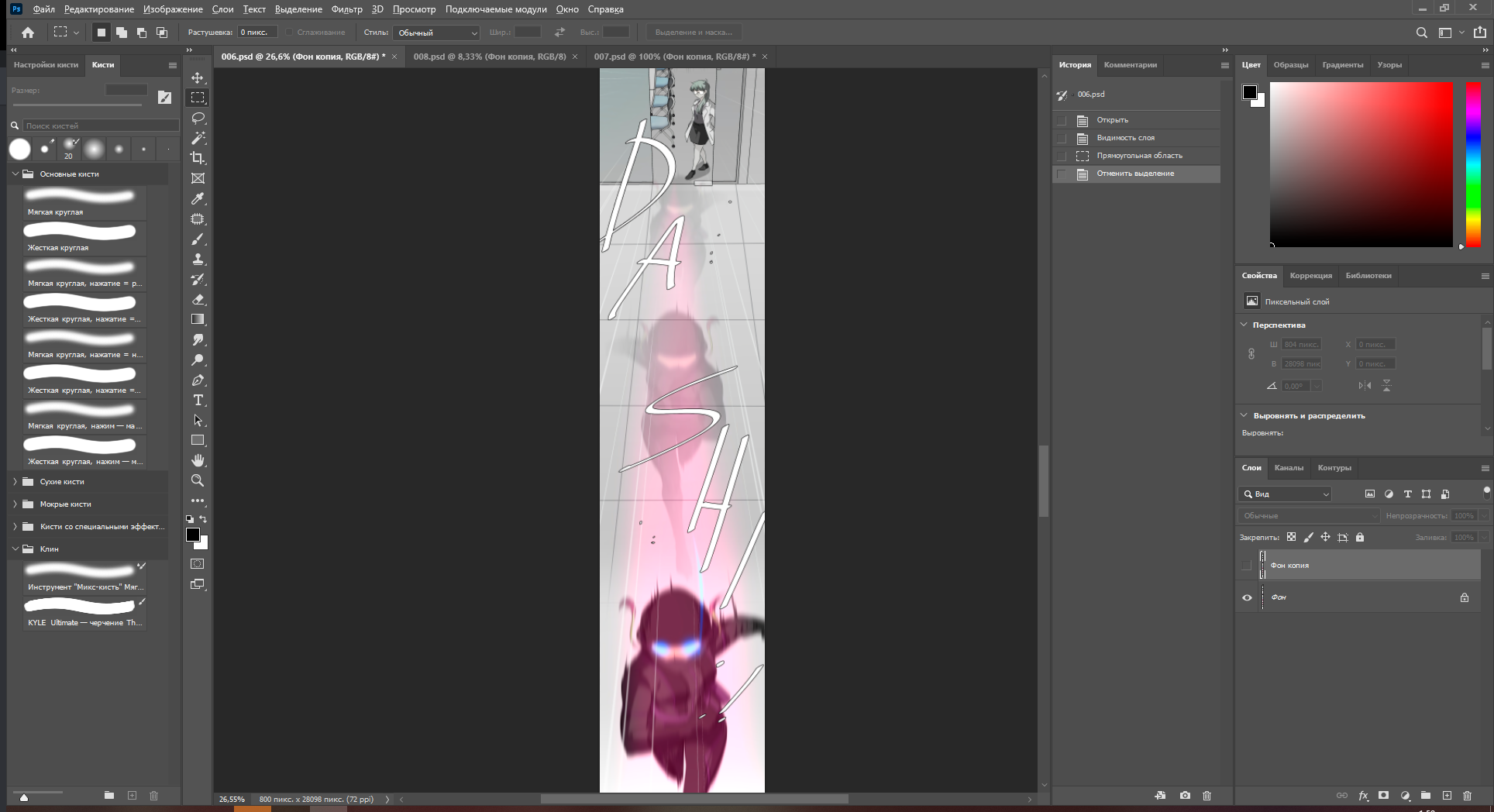Select the Pen tool
The width and height of the screenshot is (1494, 812).
[x=198, y=380]
